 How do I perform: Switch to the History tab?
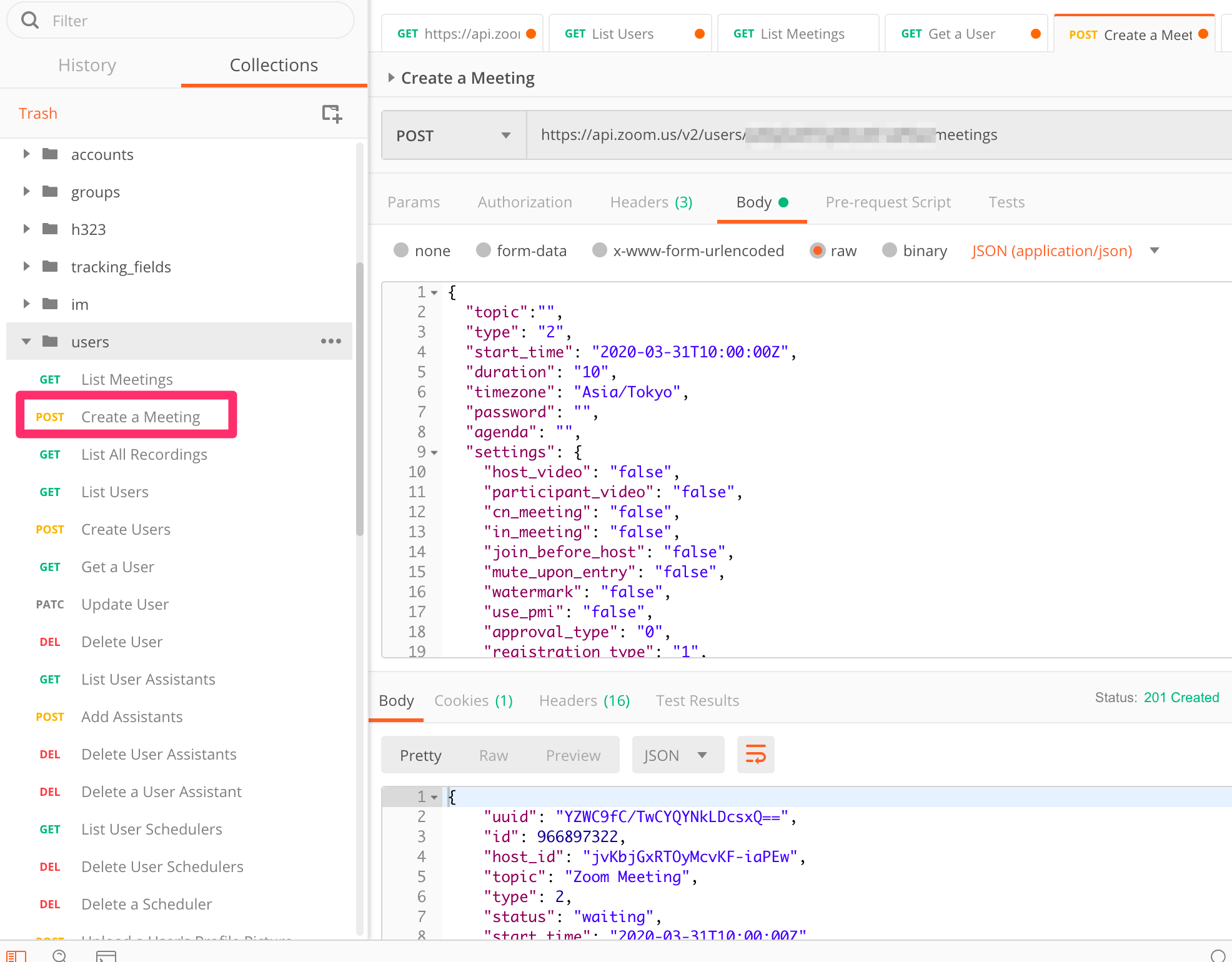[x=87, y=65]
